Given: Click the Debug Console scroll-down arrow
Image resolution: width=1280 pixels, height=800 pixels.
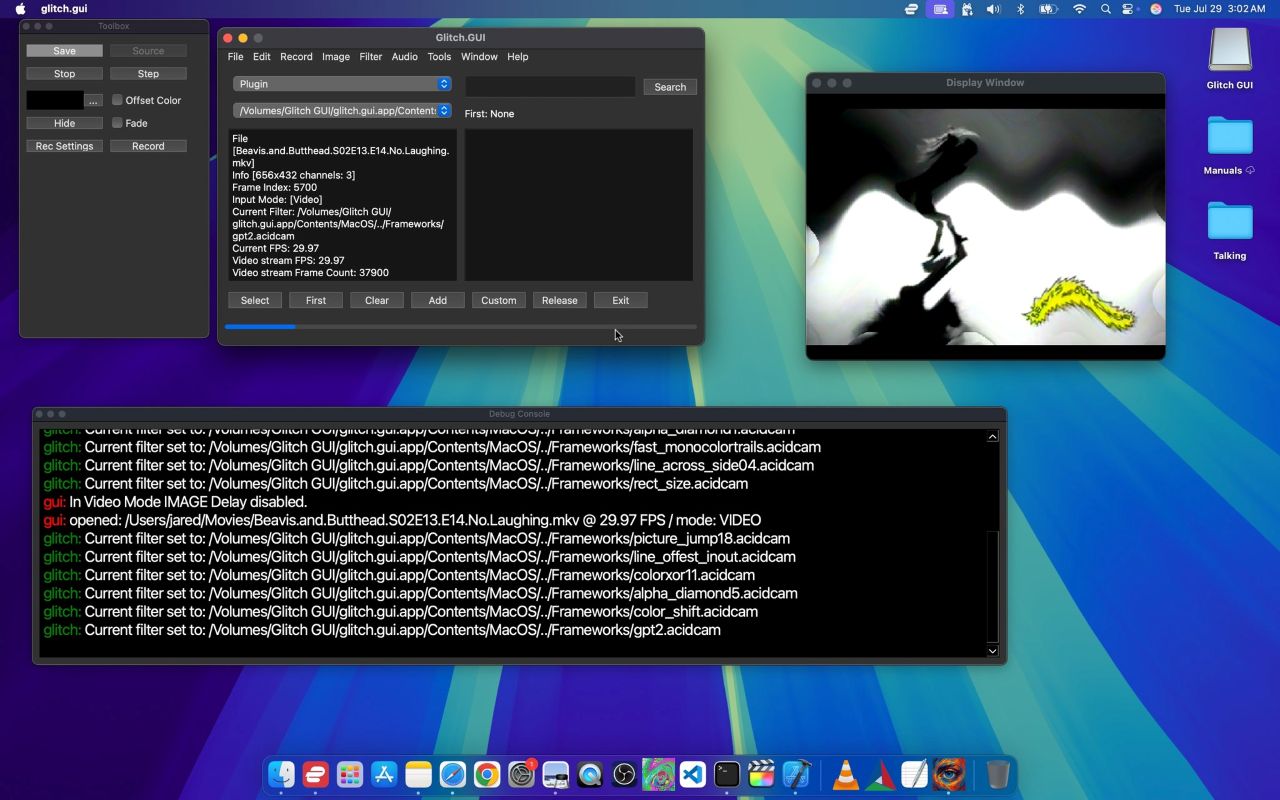Looking at the screenshot, I should click(992, 650).
